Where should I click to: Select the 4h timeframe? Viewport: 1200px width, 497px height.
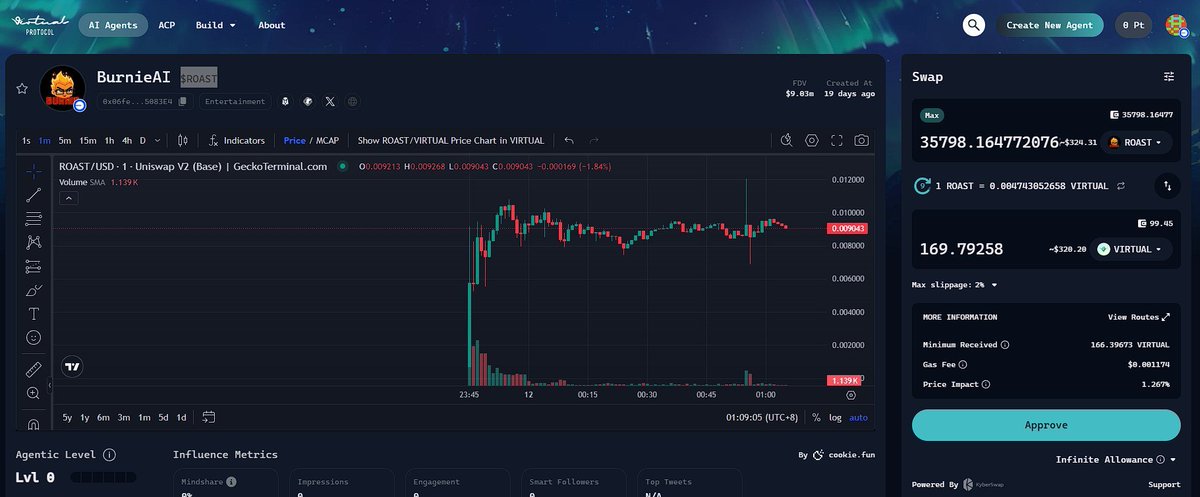(127, 141)
